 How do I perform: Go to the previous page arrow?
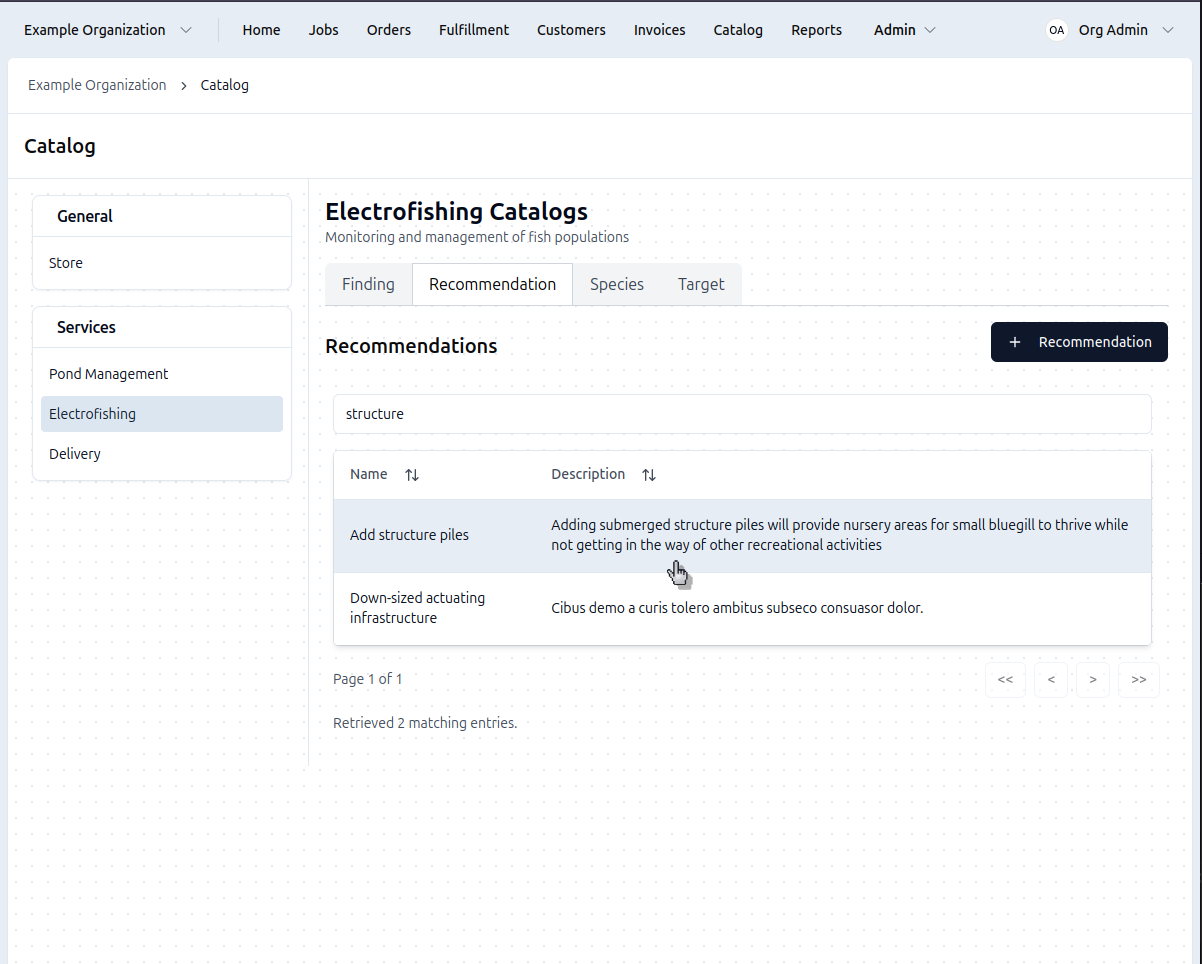tap(1051, 680)
